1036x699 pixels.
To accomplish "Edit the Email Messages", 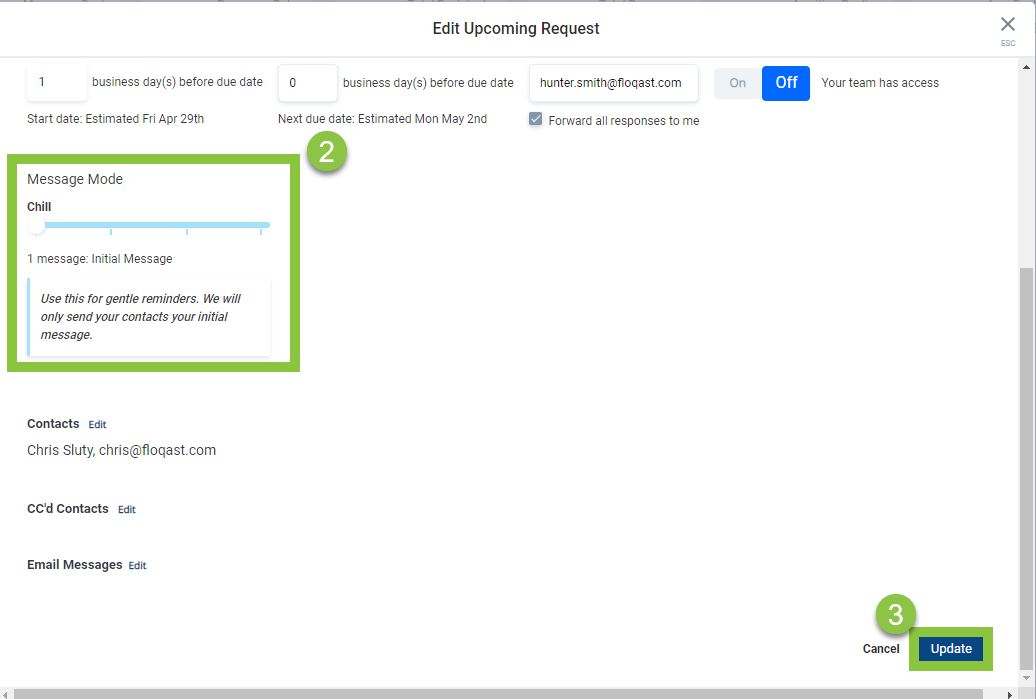I will [137, 566].
